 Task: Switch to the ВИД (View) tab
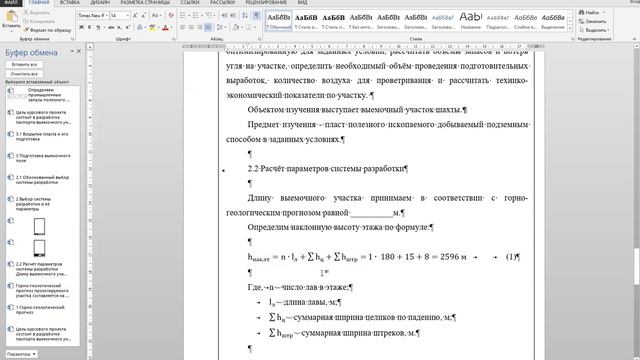302,2
